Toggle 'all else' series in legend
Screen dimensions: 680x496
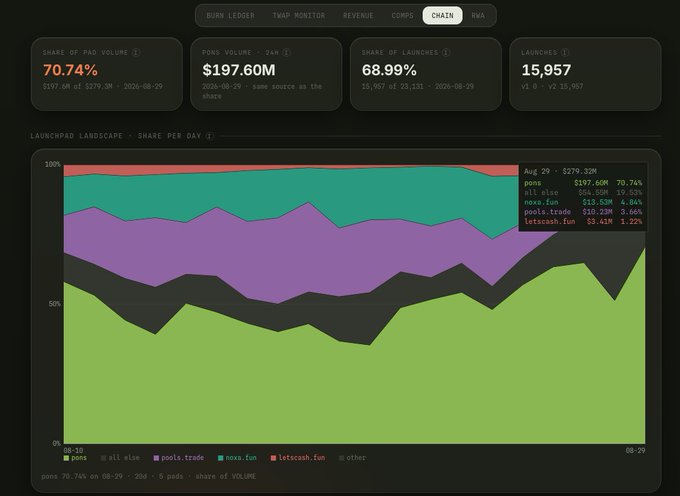tap(120, 458)
